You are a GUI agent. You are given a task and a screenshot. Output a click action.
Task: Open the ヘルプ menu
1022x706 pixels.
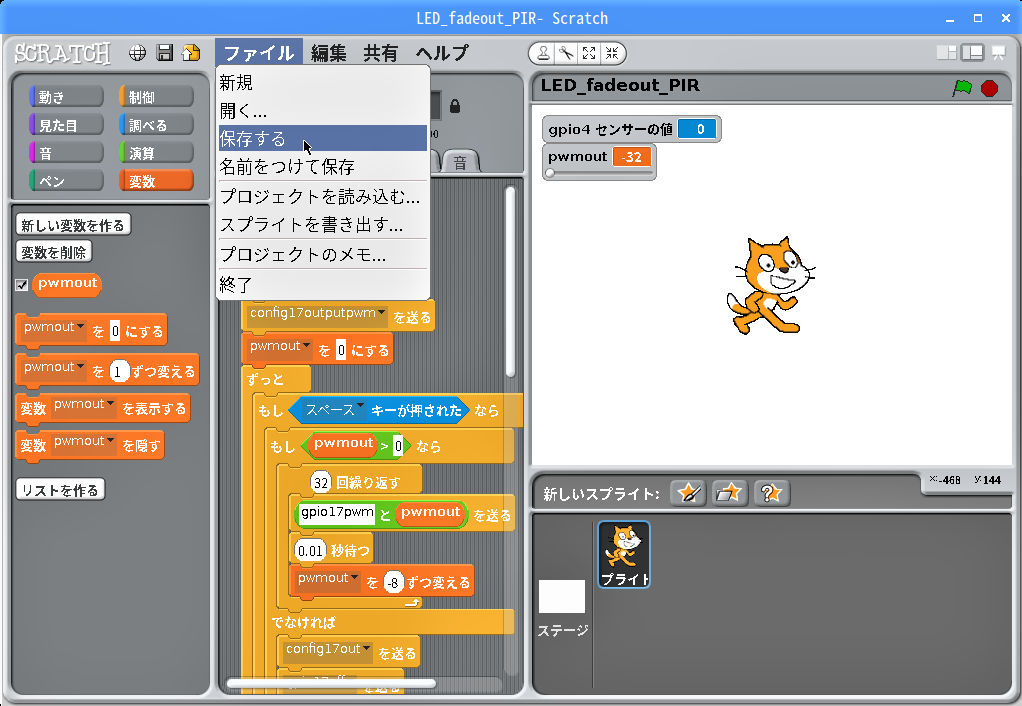point(442,53)
